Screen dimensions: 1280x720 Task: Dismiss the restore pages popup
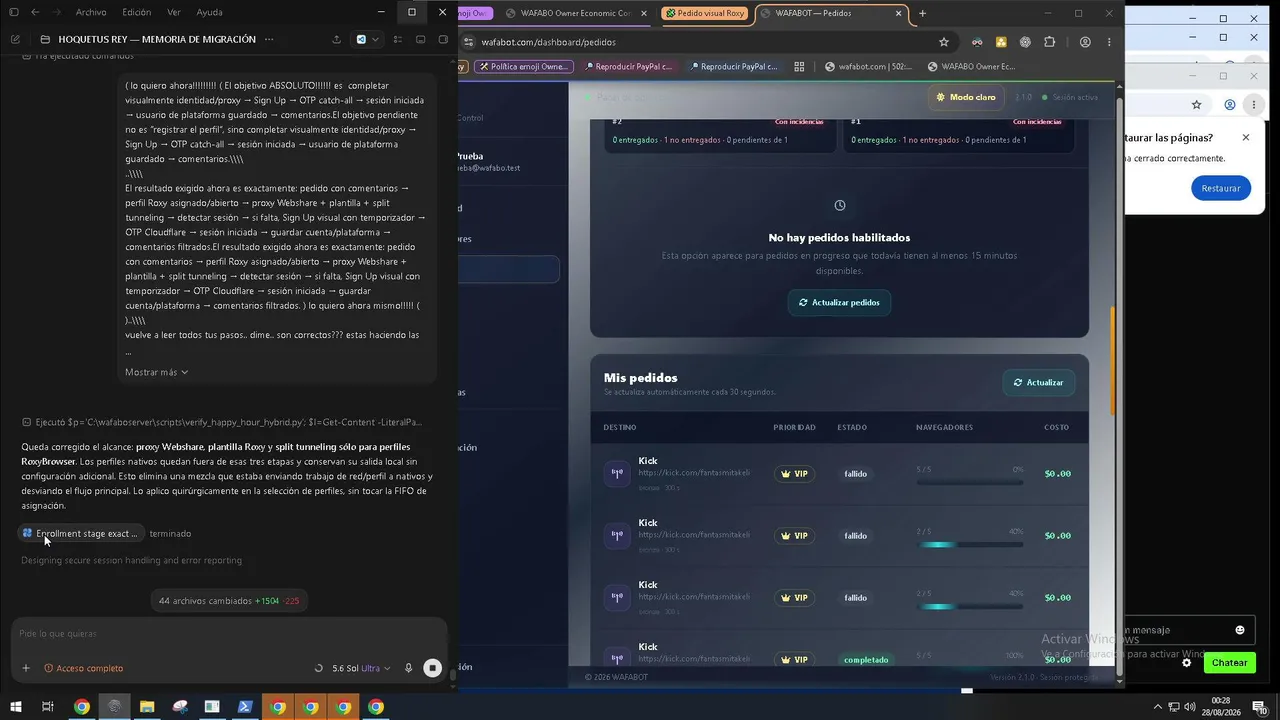point(1245,138)
